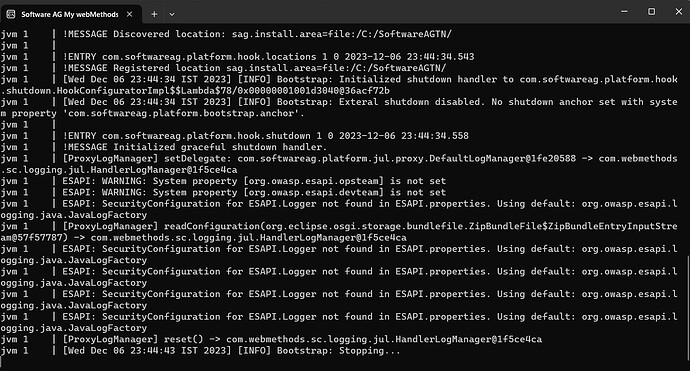Screen dimensions: 690x371
Task: Click the 'Exteral shutdown disabled' log line
Action: click(339, 107)
